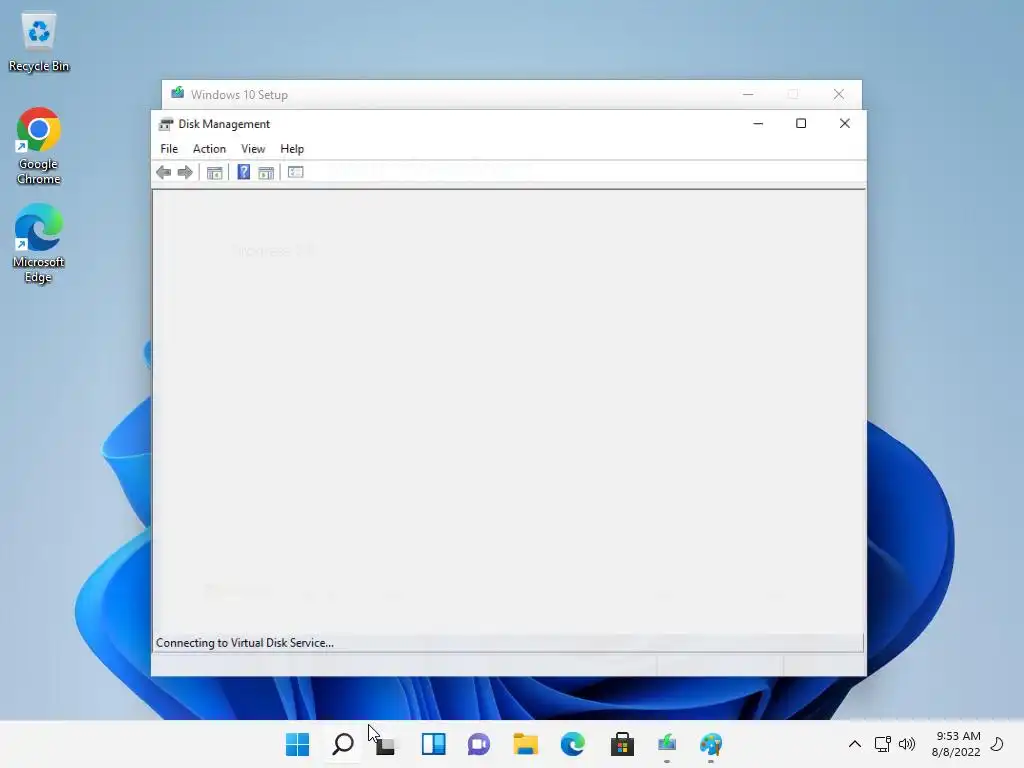
Task: Click the Disk Management title bar icon
Action: (166, 124)
